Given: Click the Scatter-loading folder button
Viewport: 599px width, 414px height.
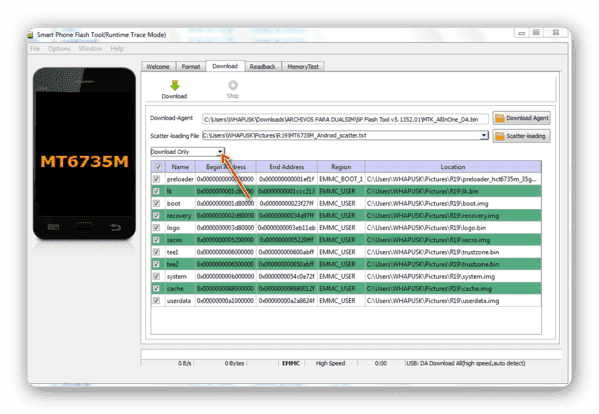Looking at the screenshot, I should pyautogui.click(x=521, y=136).
